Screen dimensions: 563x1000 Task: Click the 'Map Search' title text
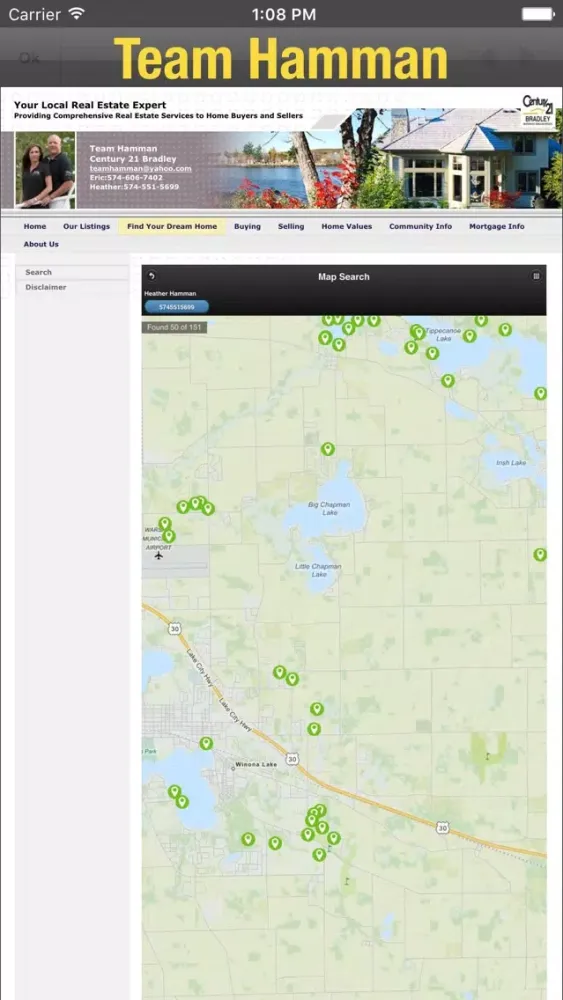click(x=344, y=277)
